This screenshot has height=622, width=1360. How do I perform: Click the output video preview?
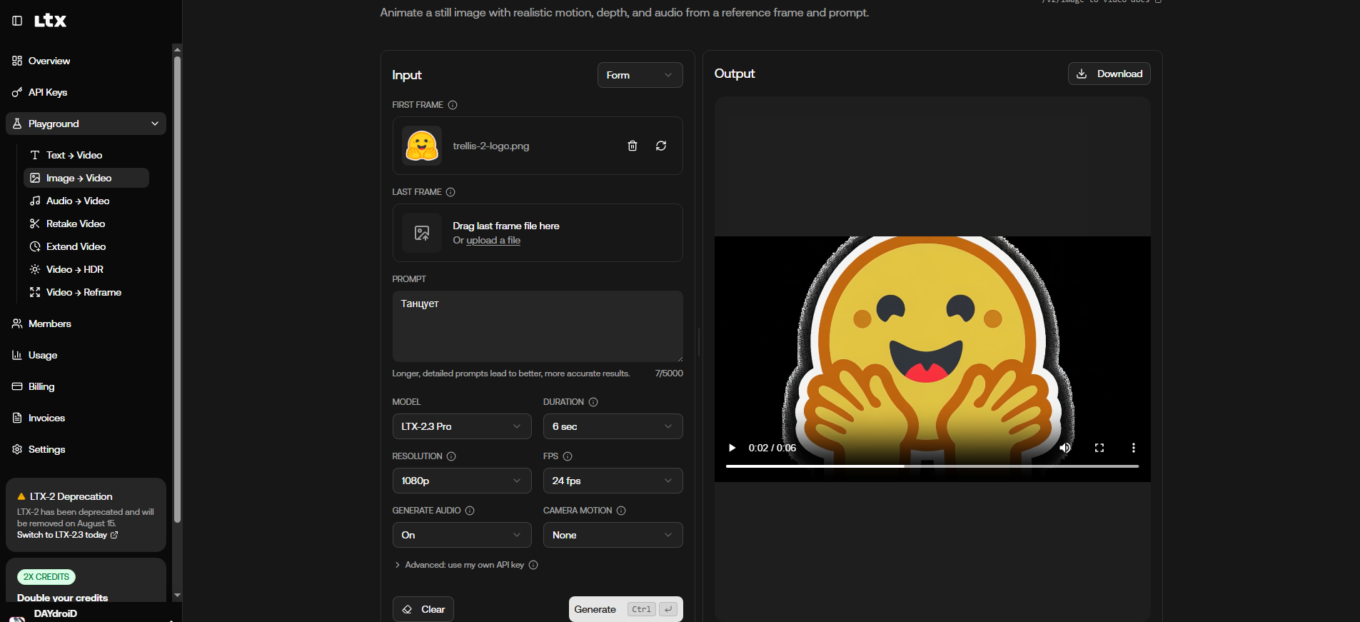(x=932, y=358)
